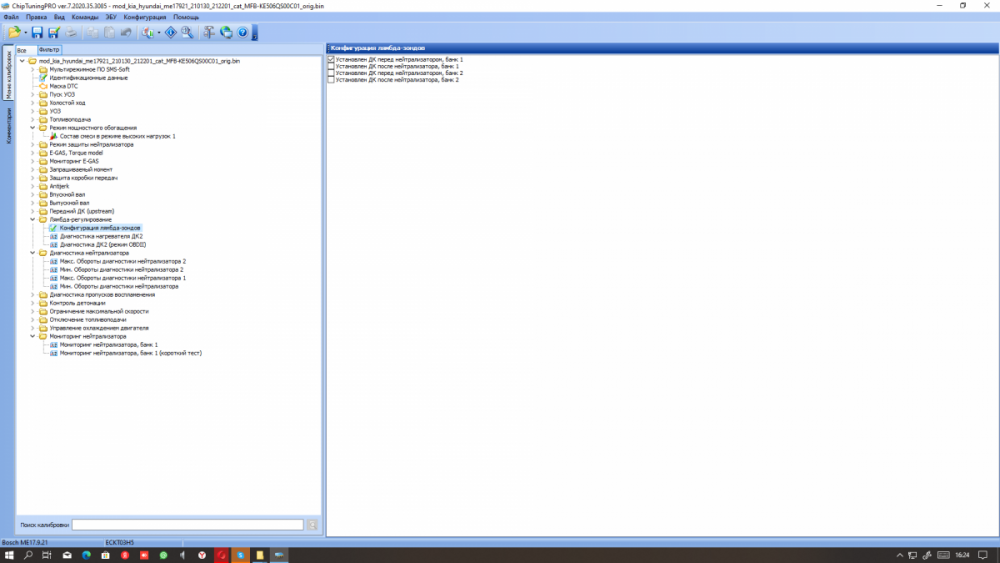Screen dimensions: 1000x563
Task: Click the Copy toolbar icon
Action: click(92, 33)
